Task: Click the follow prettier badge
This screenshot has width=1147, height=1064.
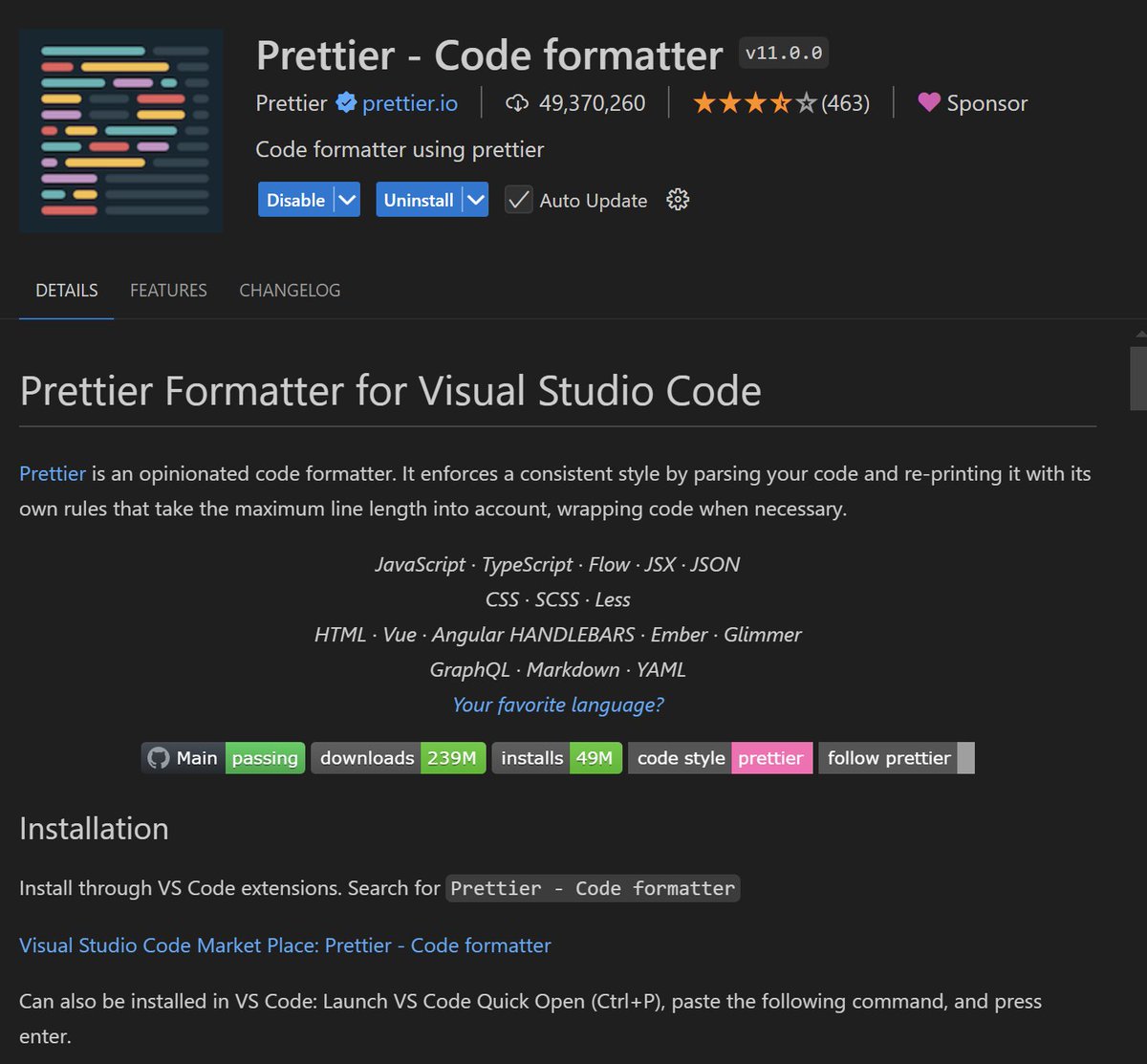Action: (897, 758)
